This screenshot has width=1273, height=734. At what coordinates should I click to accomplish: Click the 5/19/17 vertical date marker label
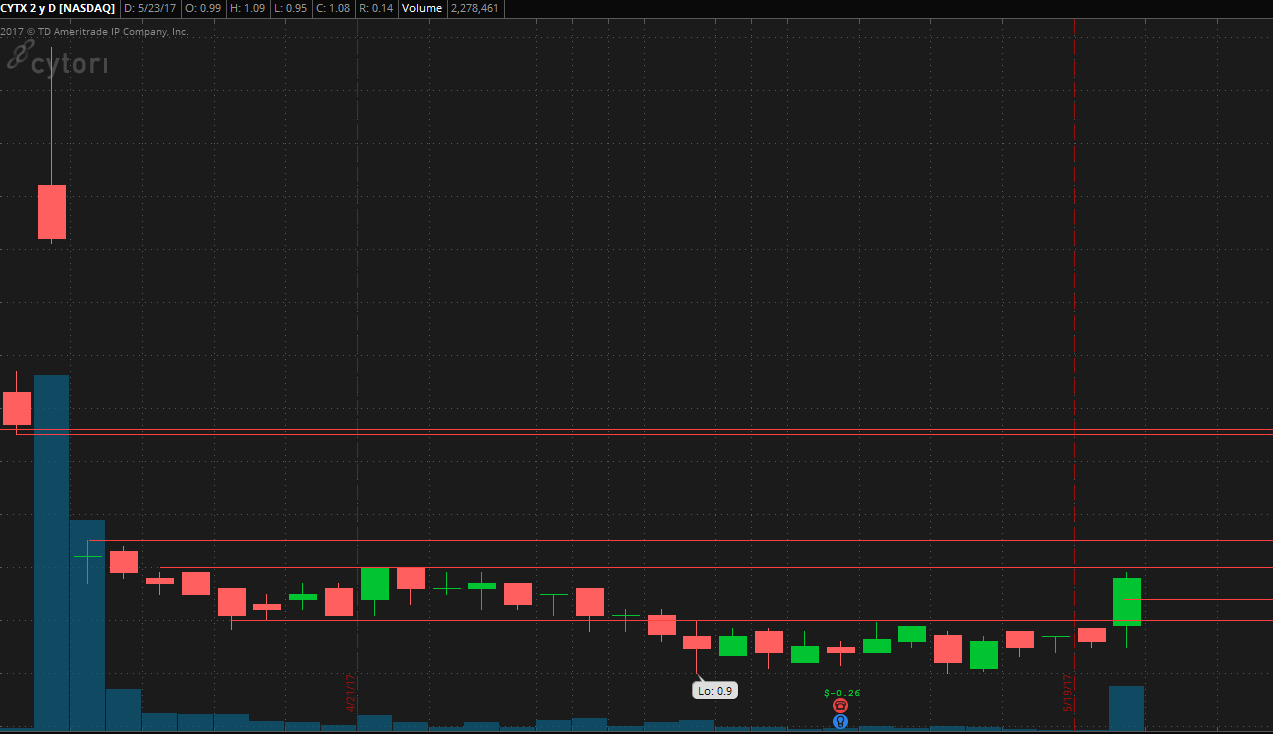pyautogui.click(x=1068, y=692)
